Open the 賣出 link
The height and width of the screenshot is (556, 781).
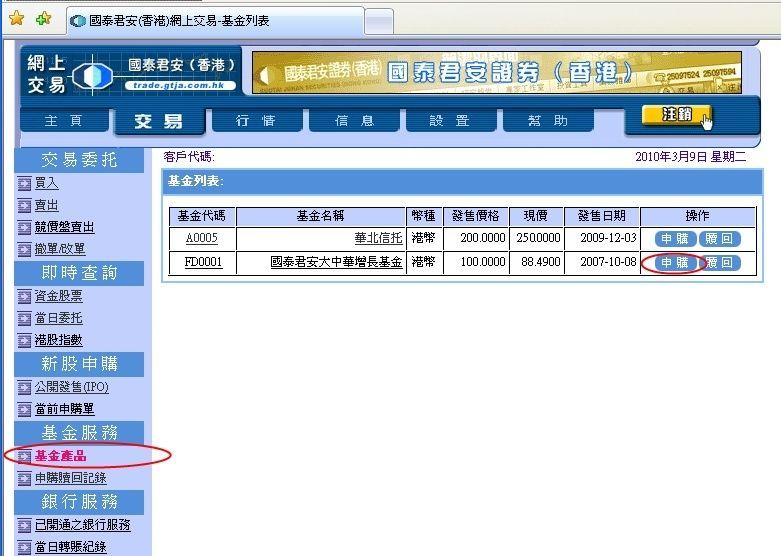46,205
